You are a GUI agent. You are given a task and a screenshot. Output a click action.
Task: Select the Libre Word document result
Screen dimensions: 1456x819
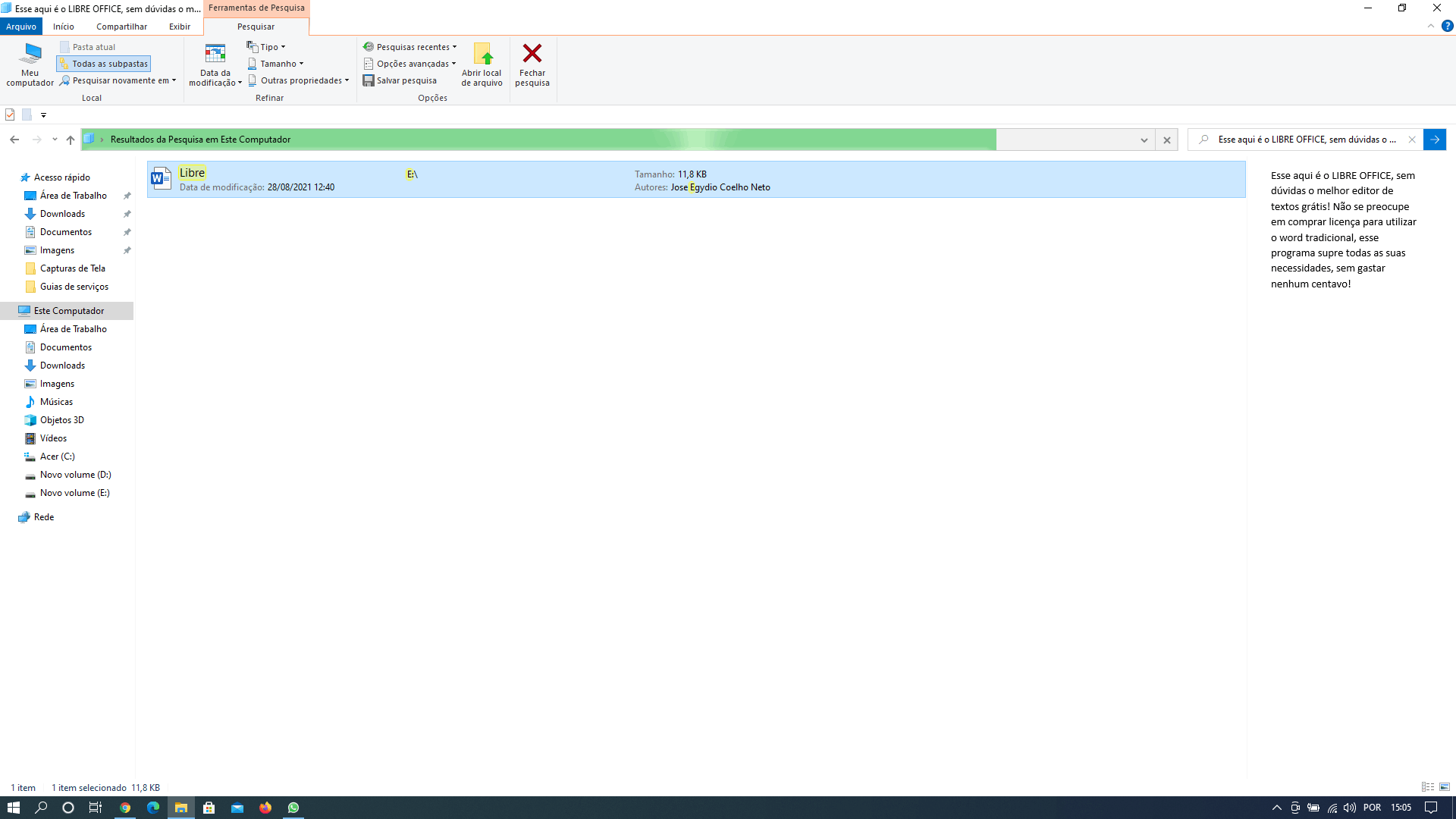[192, 174]
